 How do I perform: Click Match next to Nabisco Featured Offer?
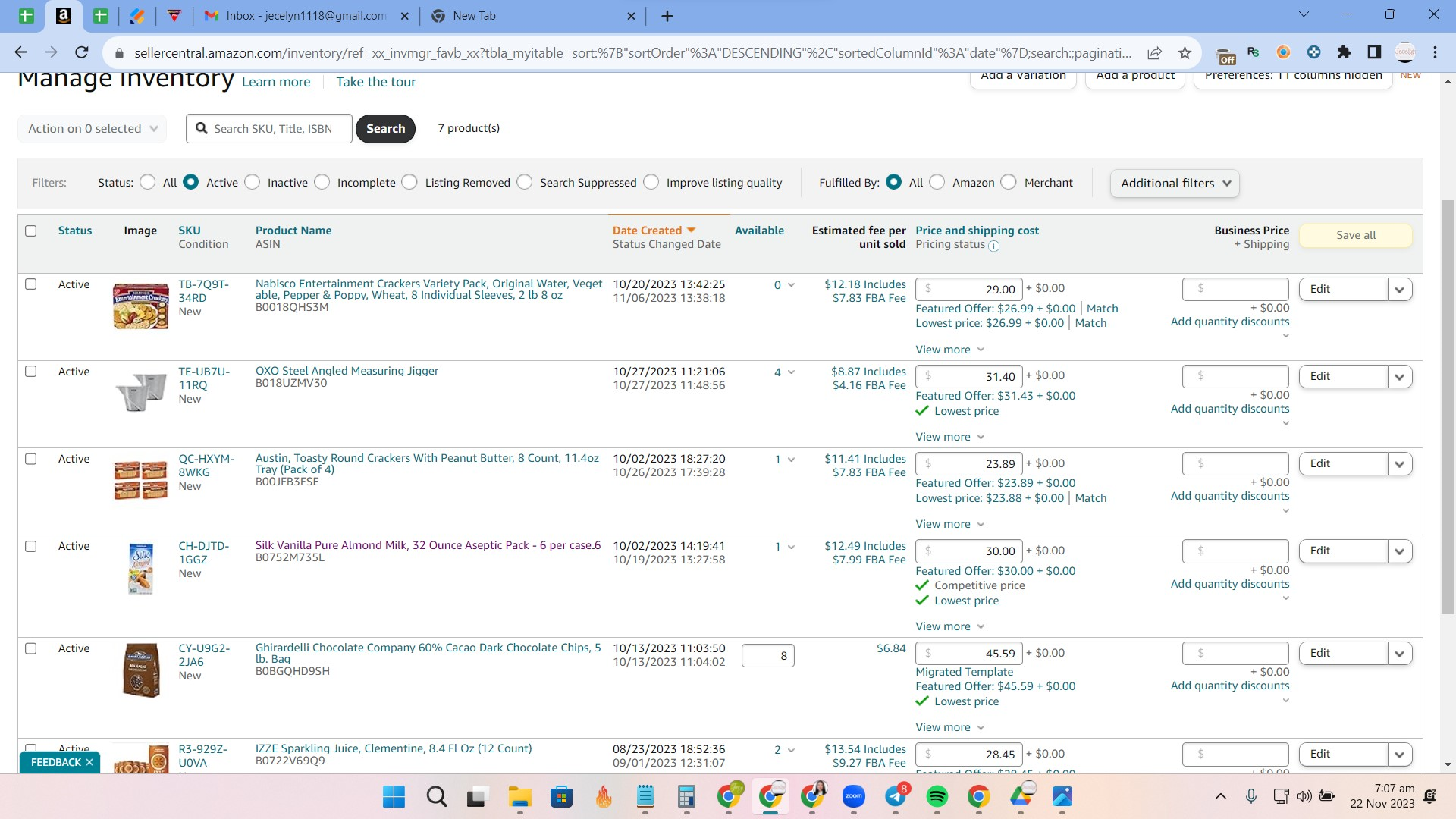[x=1102, y=309]
